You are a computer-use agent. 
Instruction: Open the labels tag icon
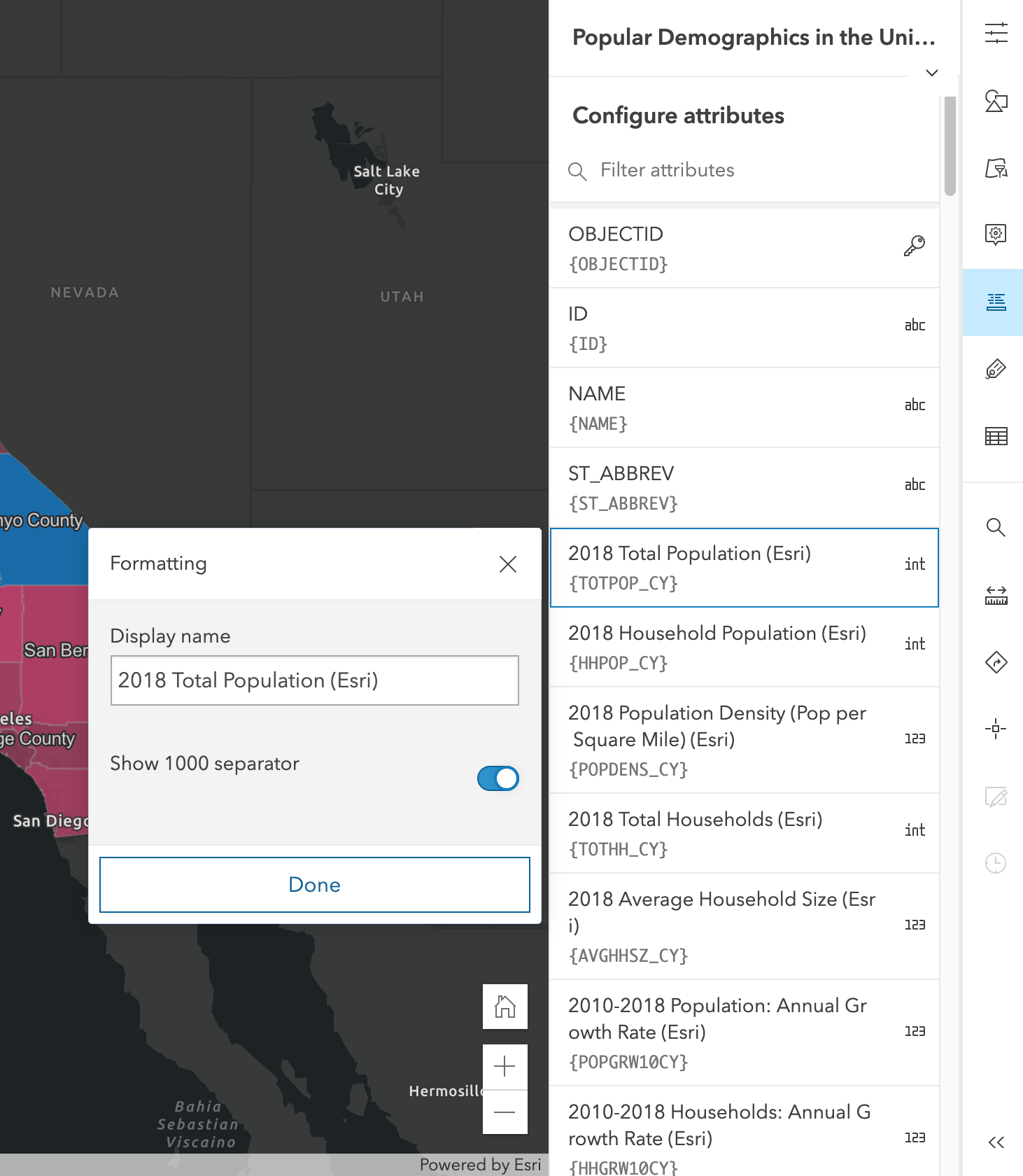coord(996,369)
